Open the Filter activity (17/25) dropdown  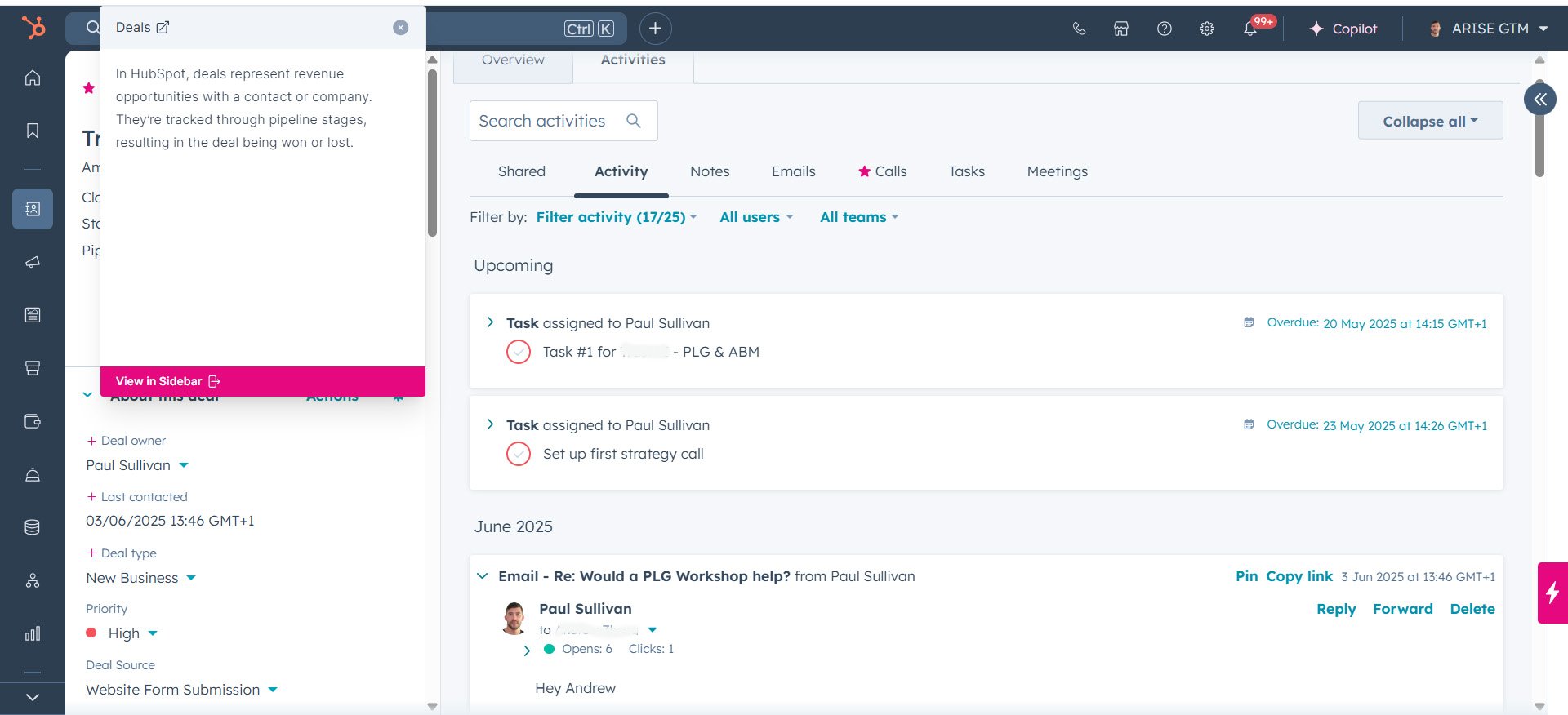[x=617, y=217]
